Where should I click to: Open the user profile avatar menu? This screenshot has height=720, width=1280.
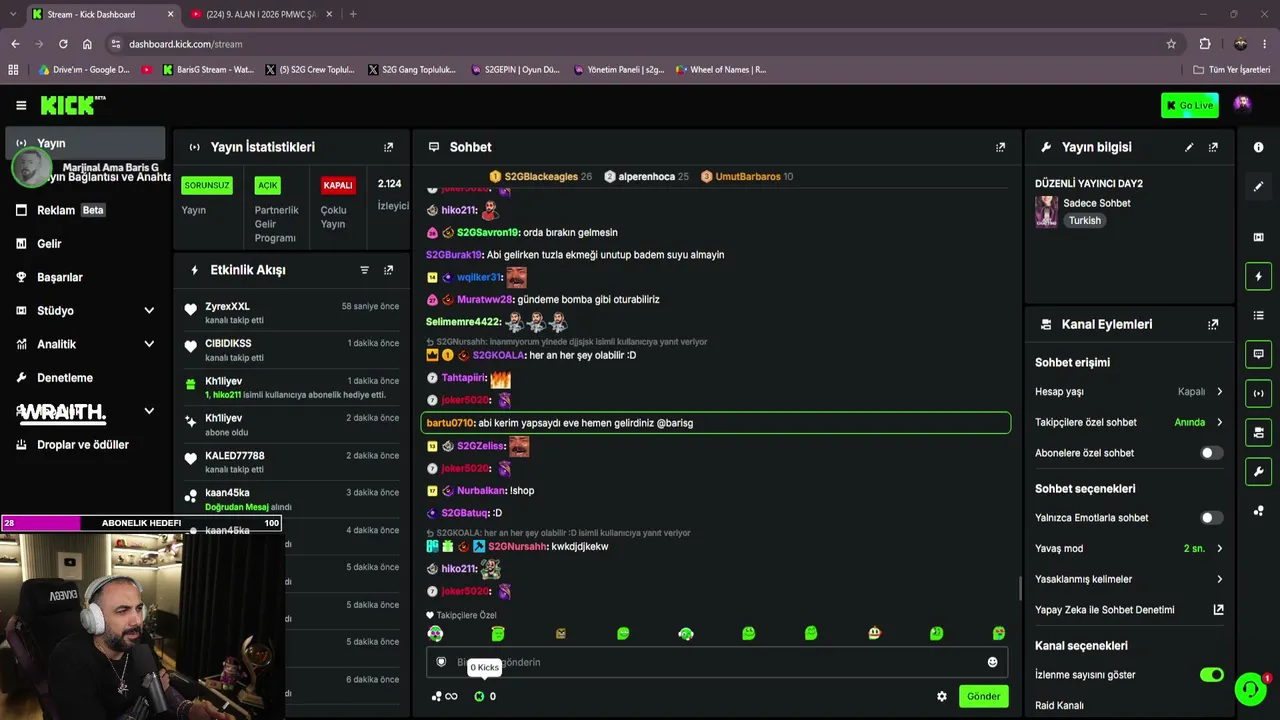click(x=1242, y=105)
